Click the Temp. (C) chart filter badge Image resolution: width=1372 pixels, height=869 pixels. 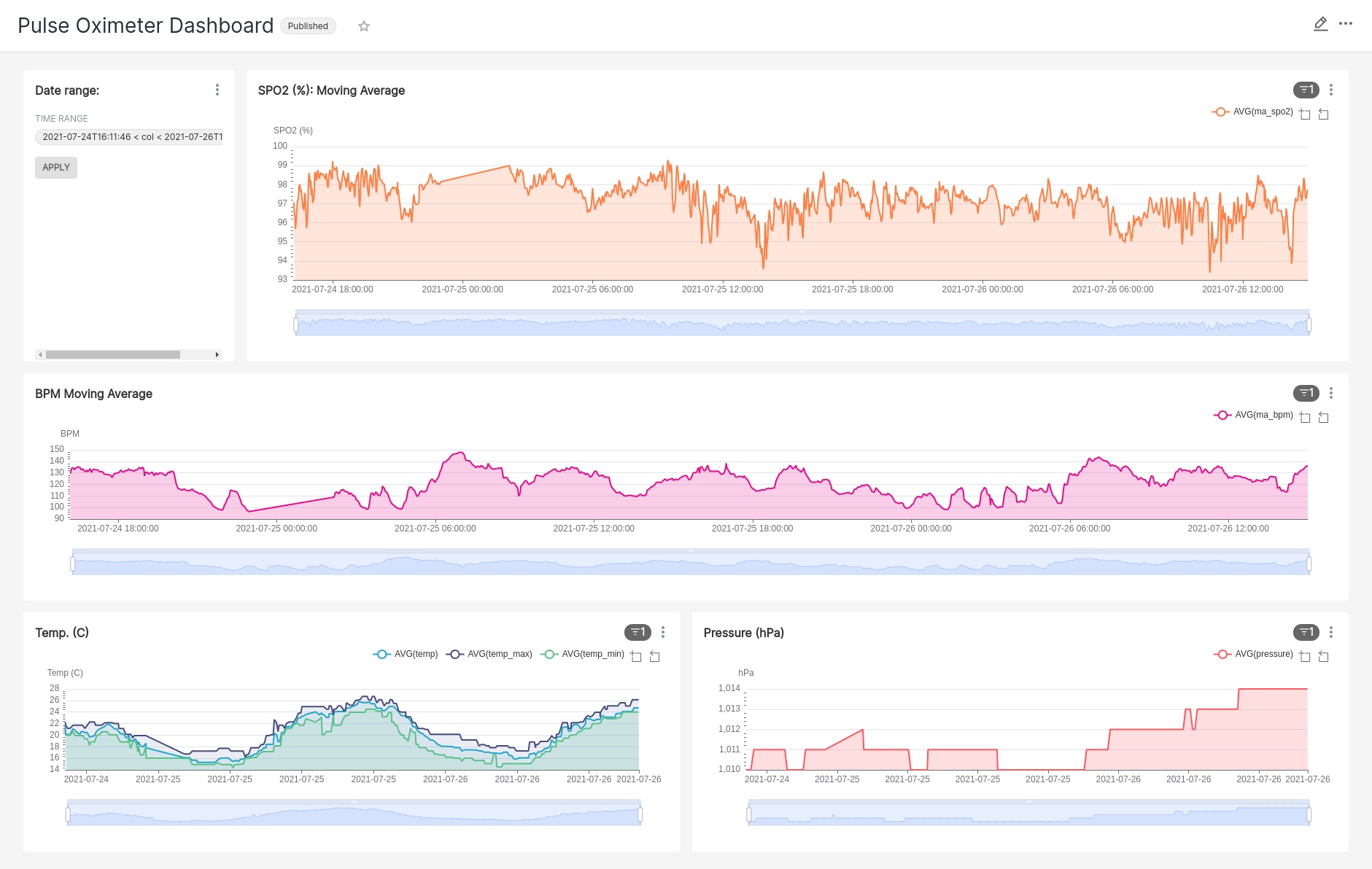pos(637,632)
